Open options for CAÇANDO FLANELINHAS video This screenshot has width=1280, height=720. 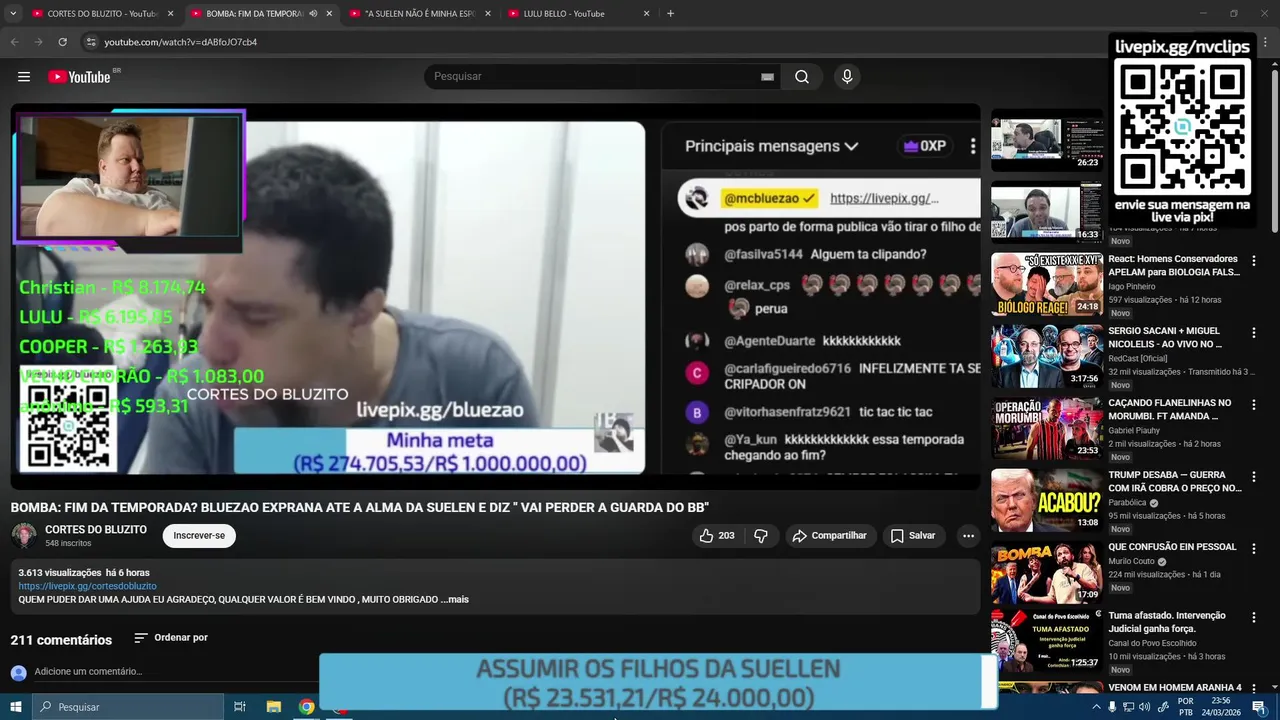tap(1254, 405)
